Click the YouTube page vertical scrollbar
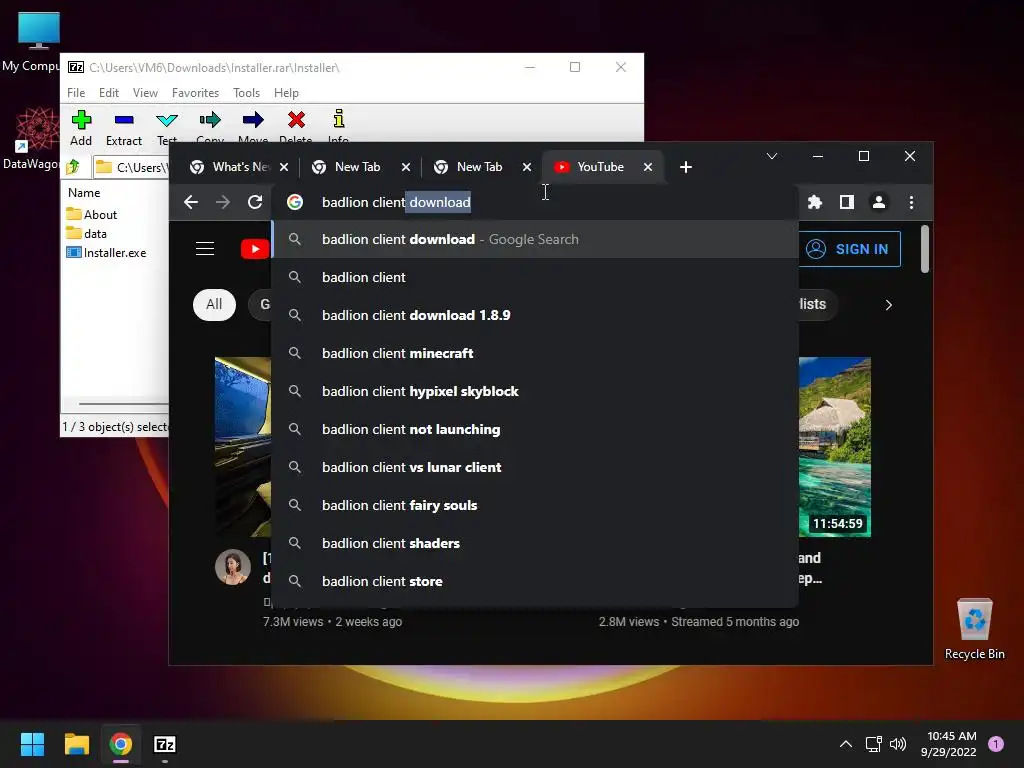The width and height of the screenshot is (1024, 768). click(x=924, y=248)
